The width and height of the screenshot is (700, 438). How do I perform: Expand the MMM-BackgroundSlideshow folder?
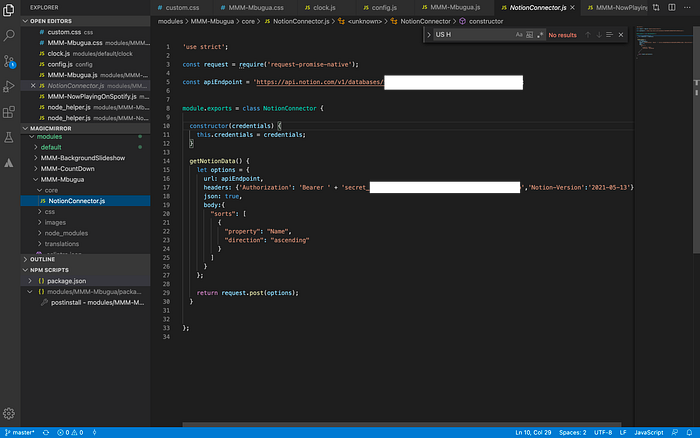[x=83, y=158]
